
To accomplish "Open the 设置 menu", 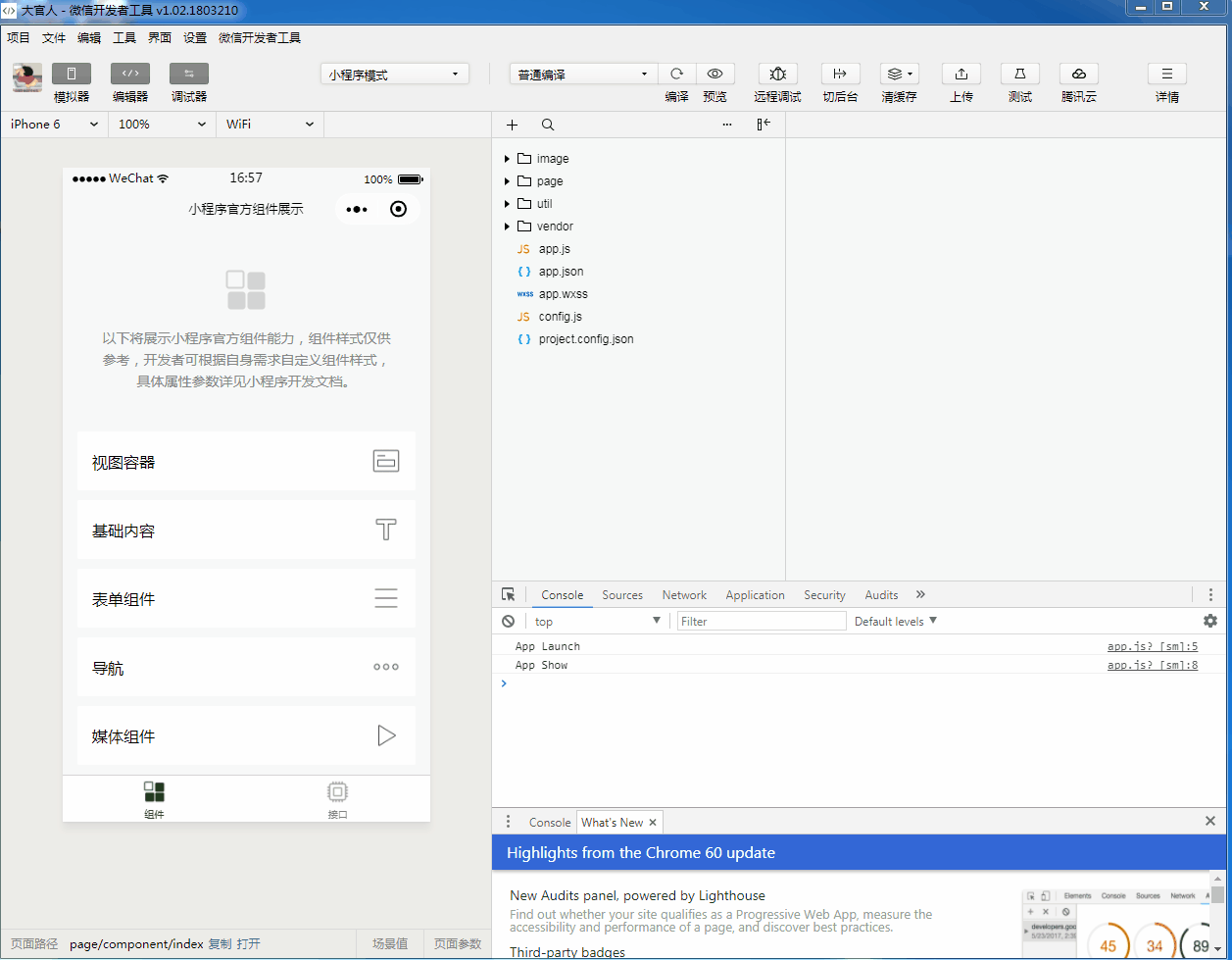I will [x=195, y=38].
